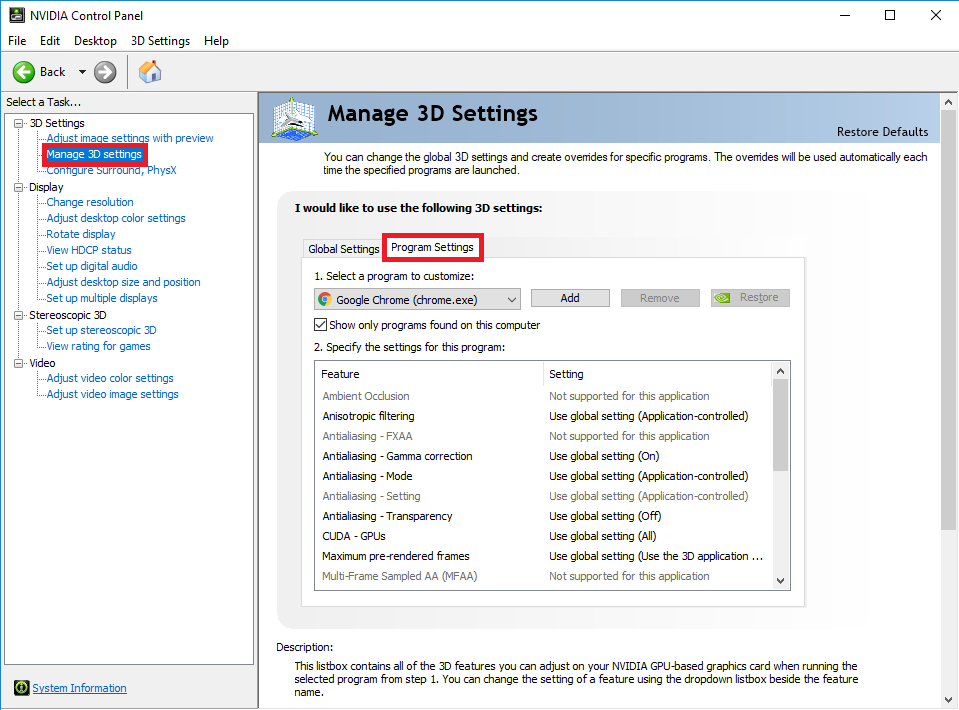Click the NVIDIA Control Panel title icon
This screenshot has width=959, height=710.
tap(14, 15)
